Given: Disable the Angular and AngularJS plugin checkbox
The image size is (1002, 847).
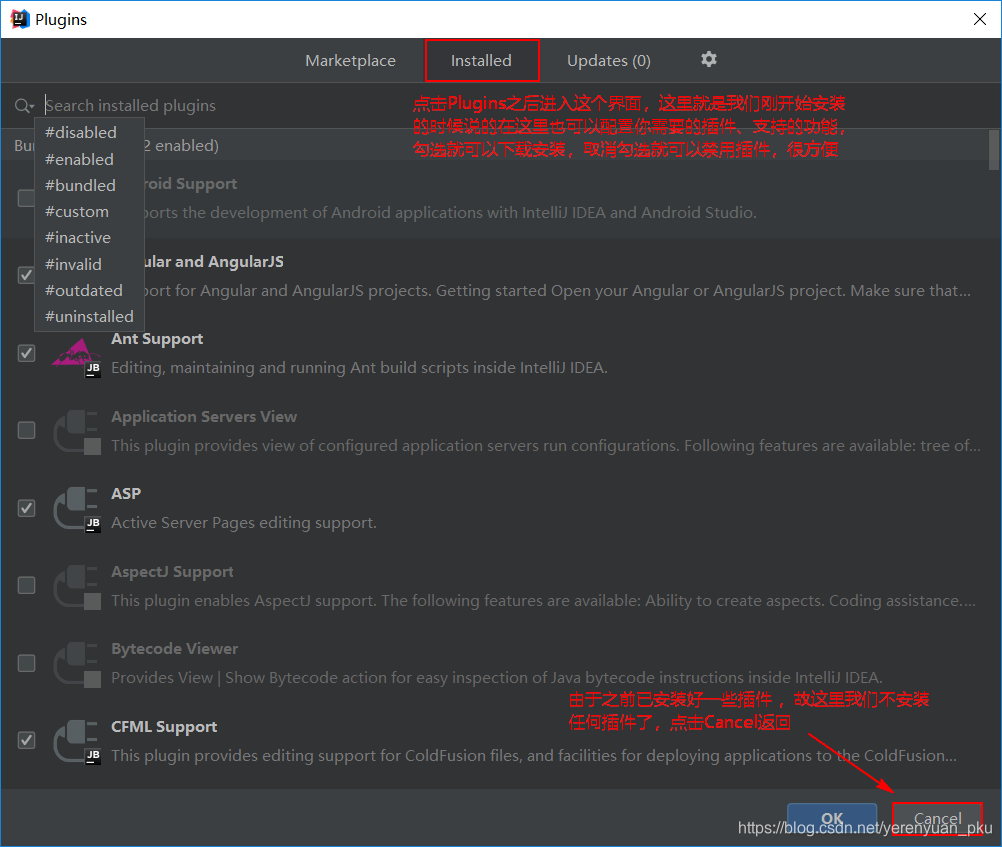Looking at the screenshot, I should pos(26,276).
